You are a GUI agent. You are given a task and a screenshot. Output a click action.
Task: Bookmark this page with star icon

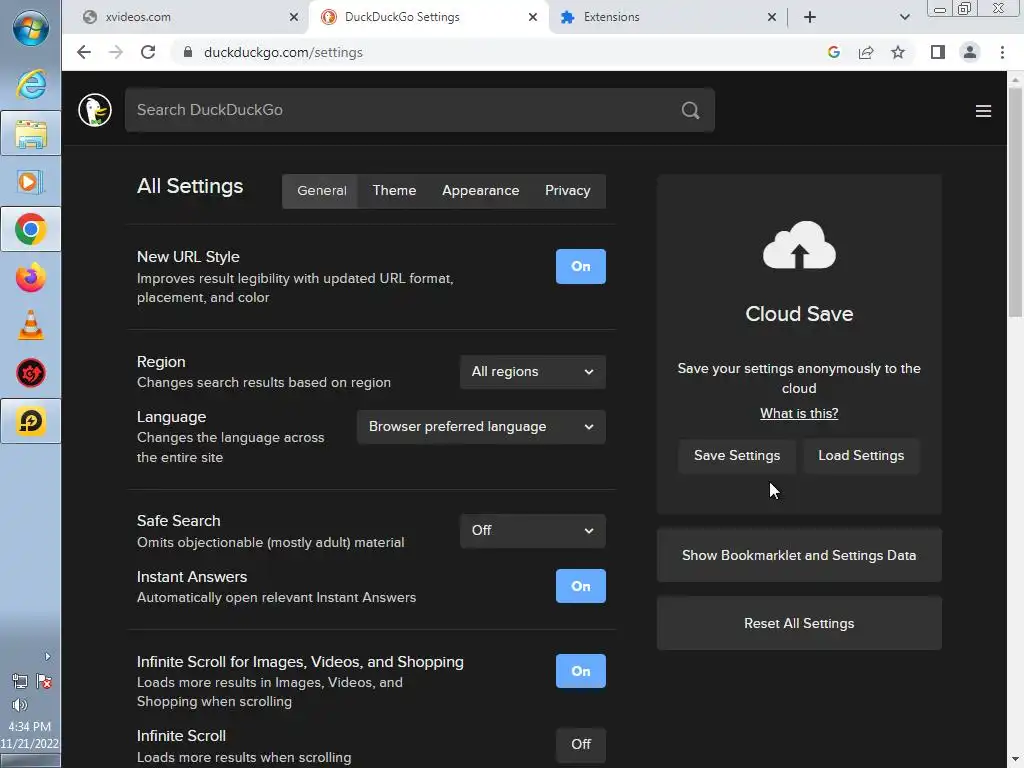[898, 52]
